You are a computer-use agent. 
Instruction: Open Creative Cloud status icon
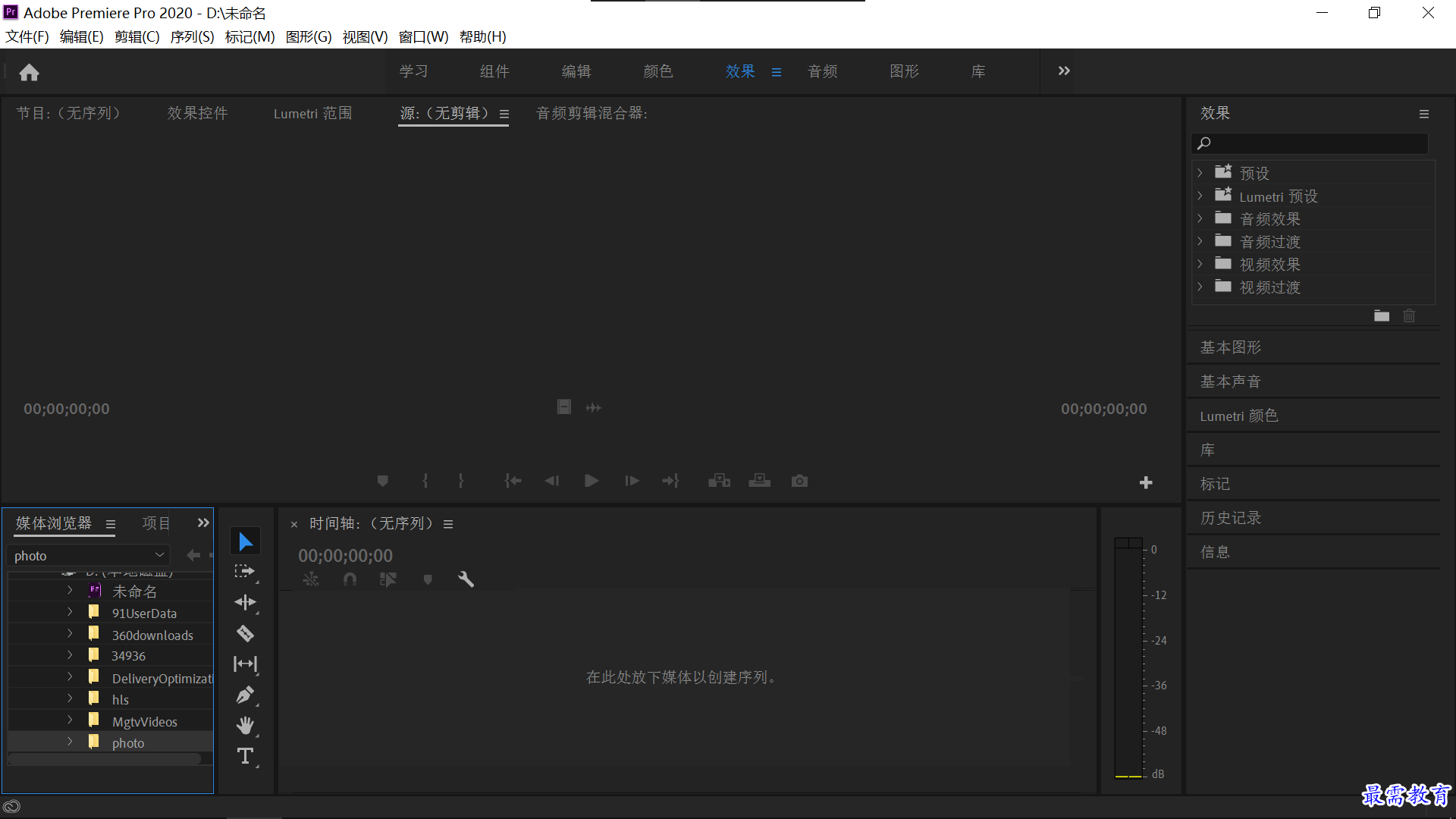pos(11,806)
